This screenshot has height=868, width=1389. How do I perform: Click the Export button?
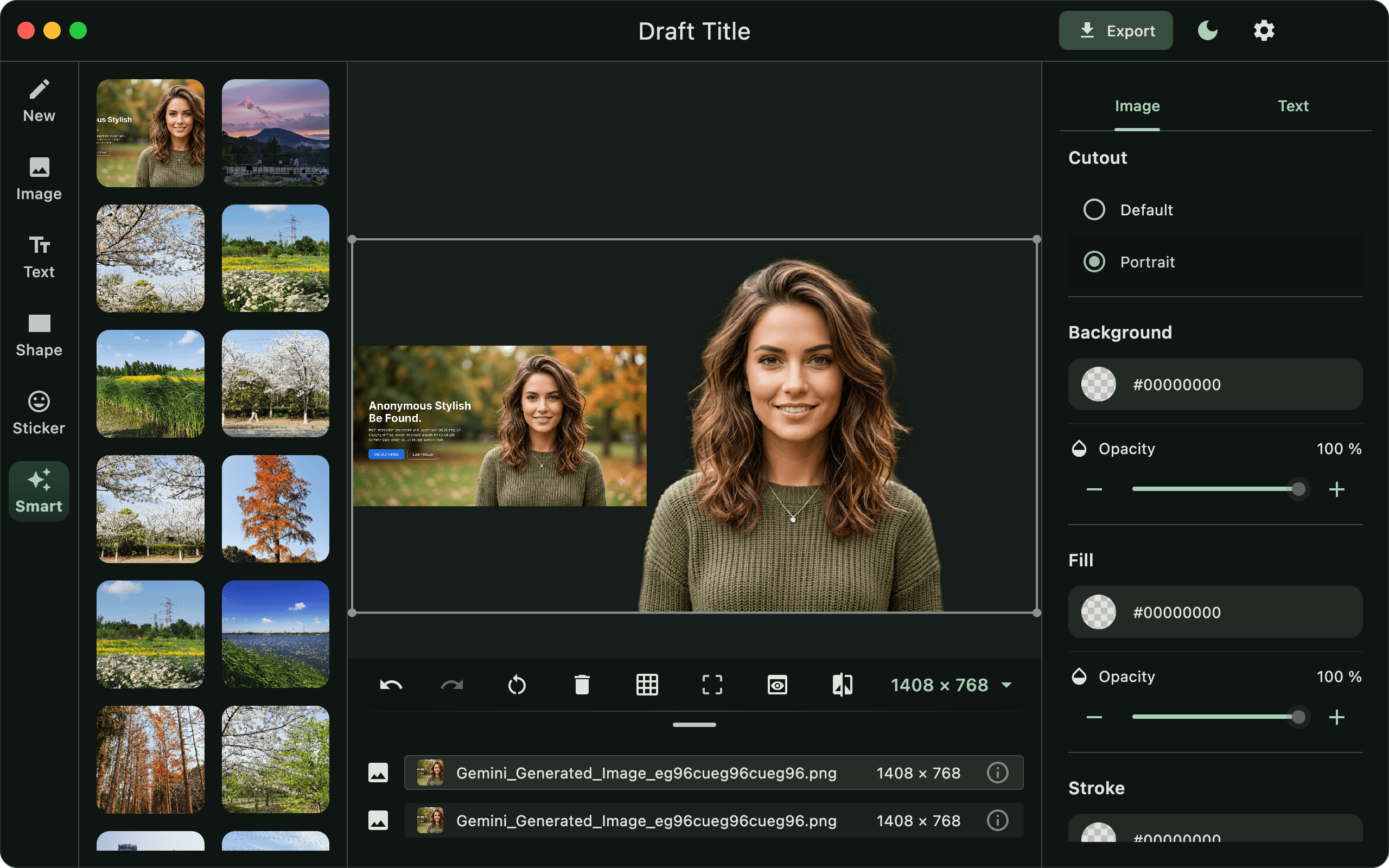(1116, 30)
